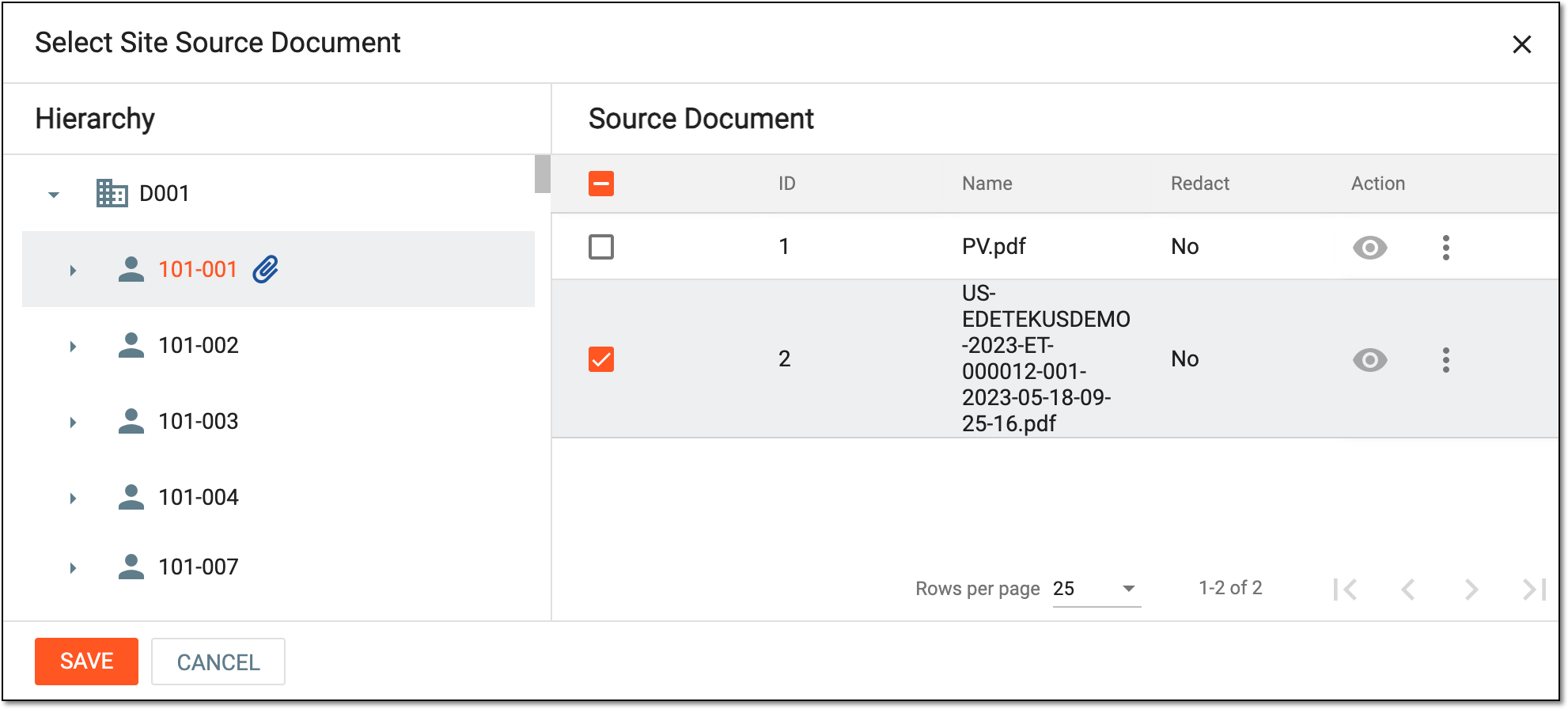Viewport: 1568px width, 709px height.
Task: Expand the 101-004 subject node
Action: tap(73, 499)
